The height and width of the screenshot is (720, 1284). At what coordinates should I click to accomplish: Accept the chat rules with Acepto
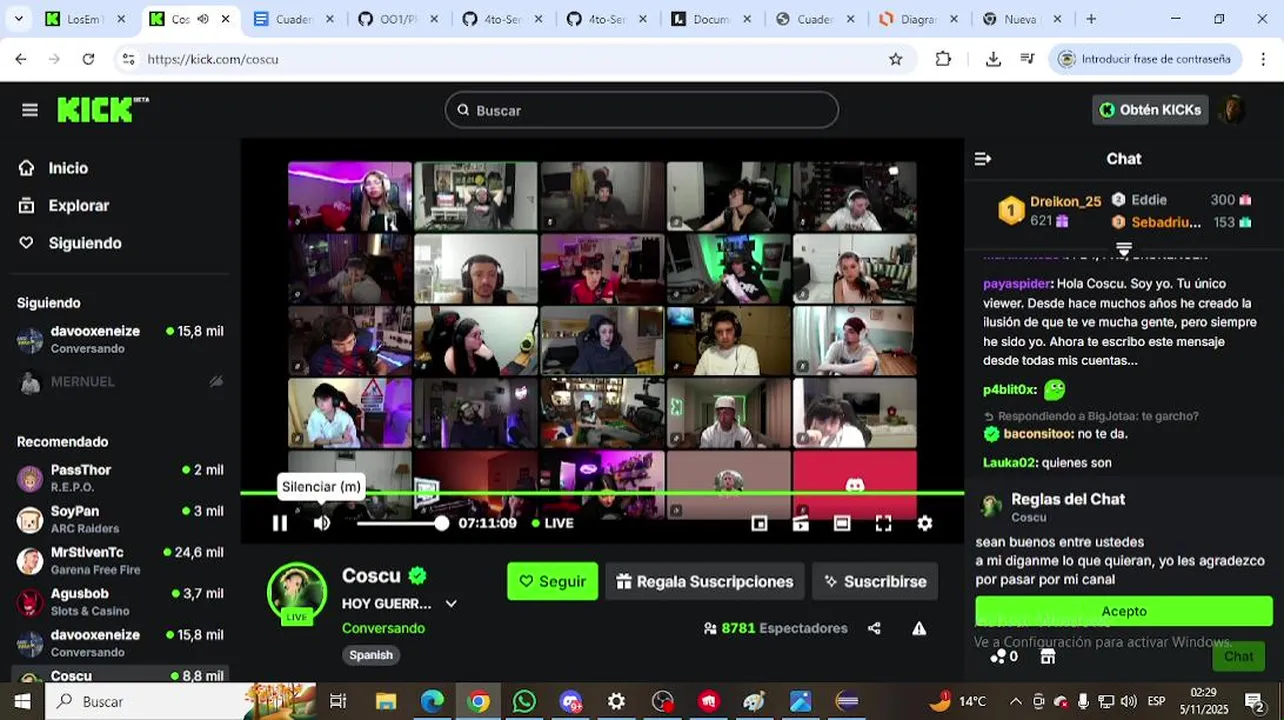pyautogui.click(x=1124, y=611)
